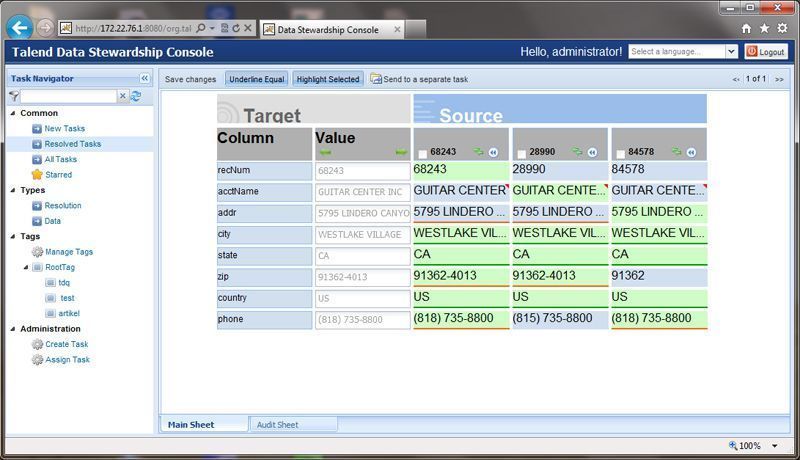Open Resolved Tasks in the navigator
Viewport: 800px width, 460px height.
(72, 144)
